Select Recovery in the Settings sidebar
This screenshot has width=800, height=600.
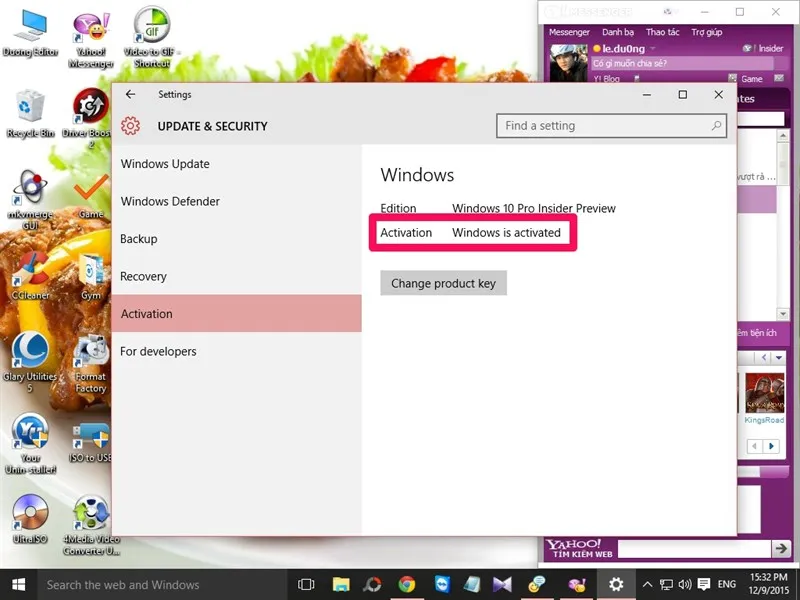point(143,276)
